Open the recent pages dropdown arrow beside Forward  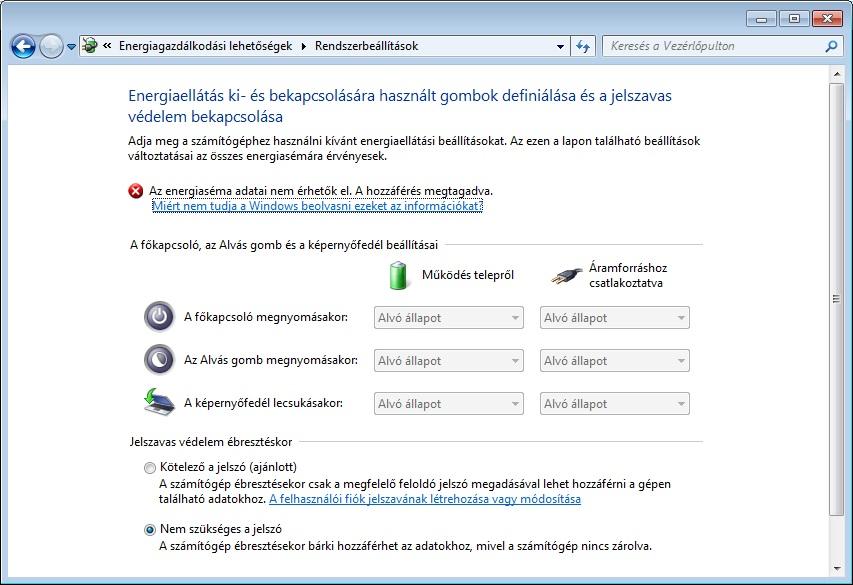71,47
